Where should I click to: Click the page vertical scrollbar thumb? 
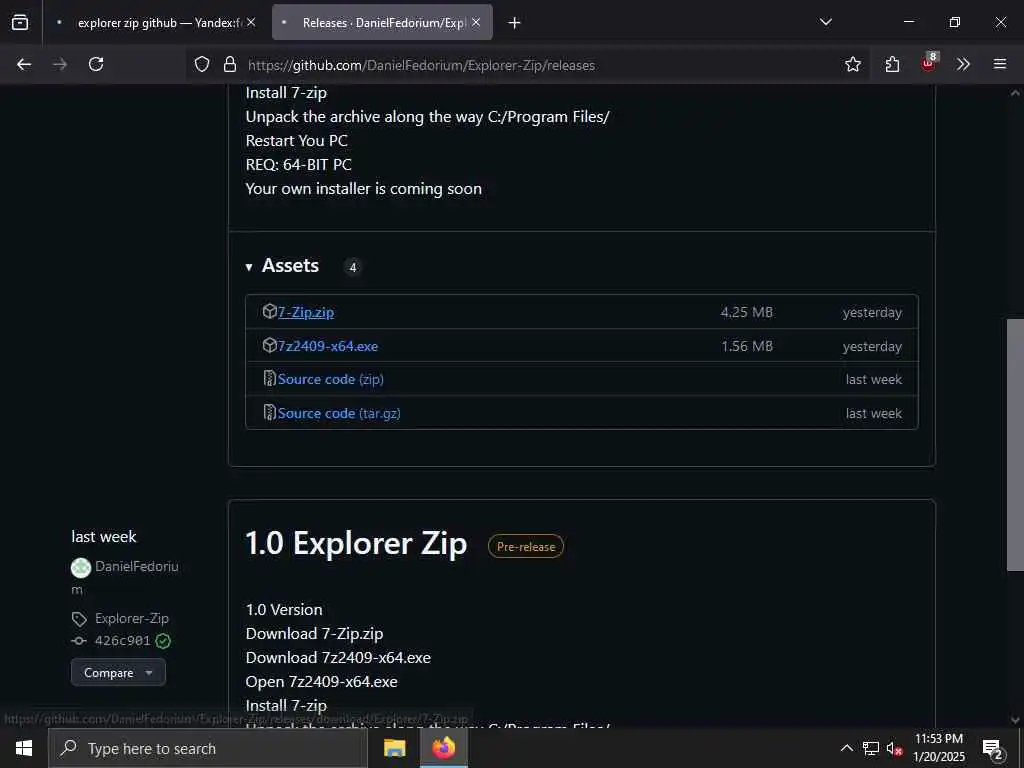coord(1015,445)
